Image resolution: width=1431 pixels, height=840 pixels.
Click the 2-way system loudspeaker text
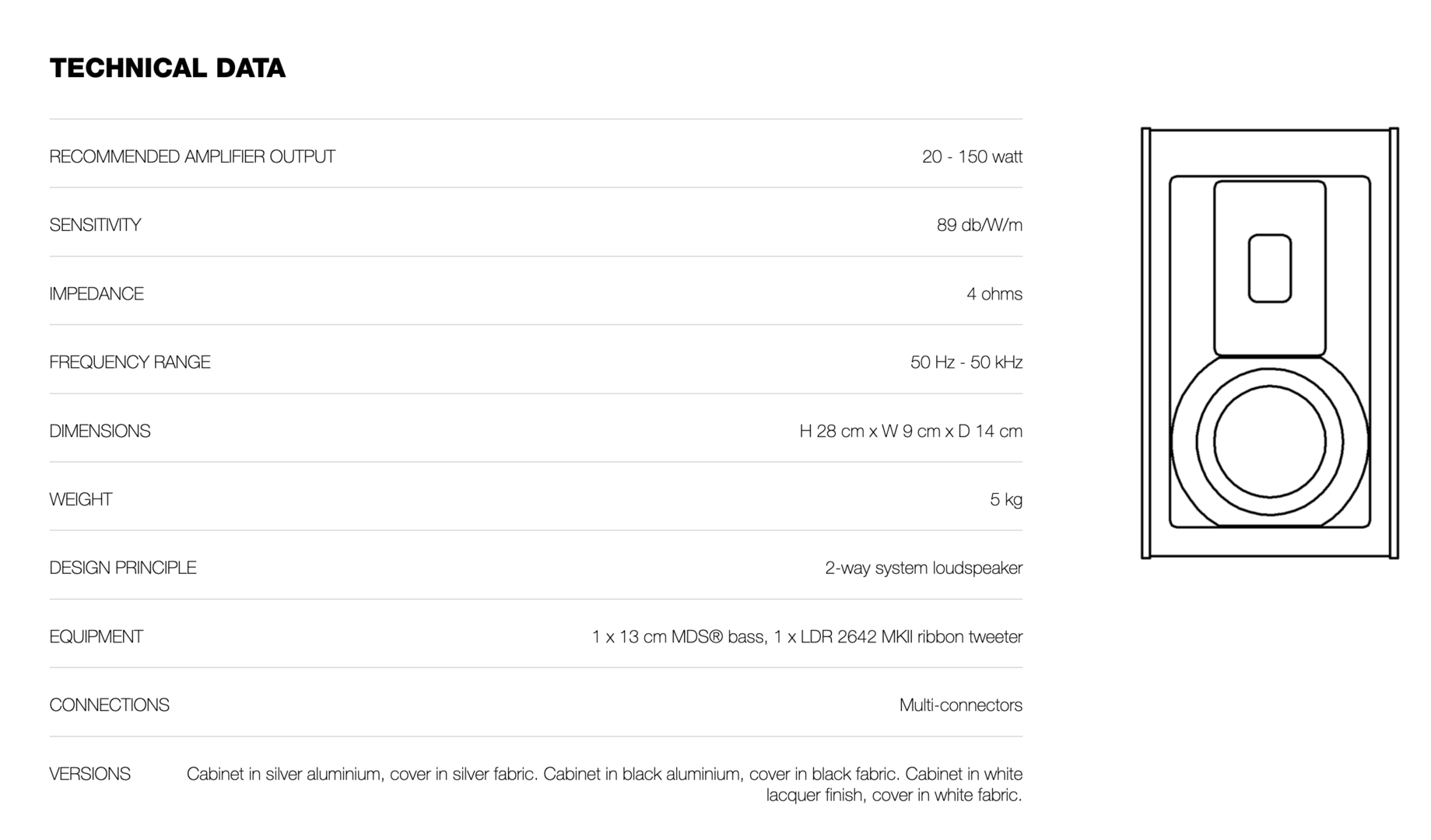tap(923, 568)
